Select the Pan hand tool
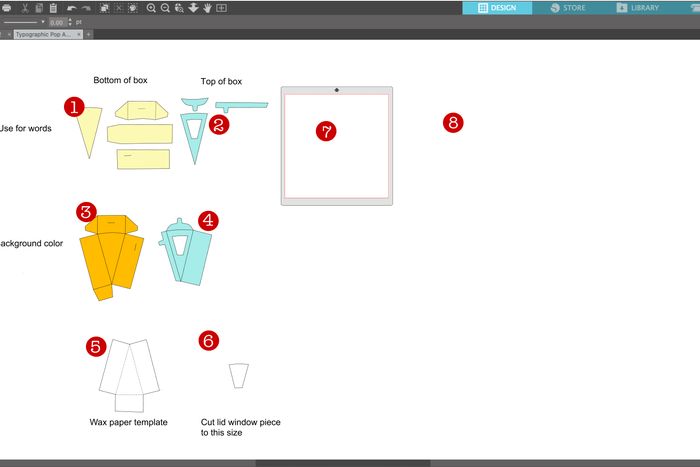The image size is (700, 467). coord(207,8)
